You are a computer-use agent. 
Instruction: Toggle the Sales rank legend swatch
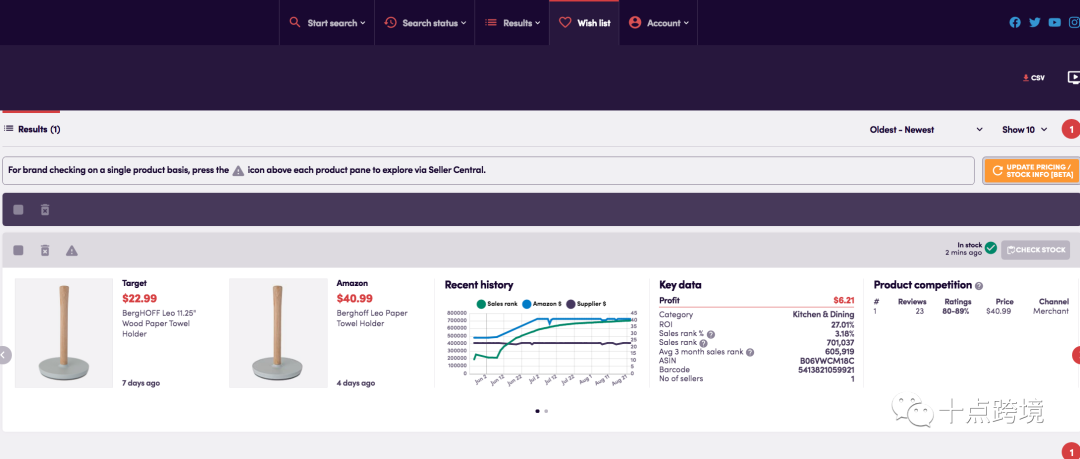click(x=481, y=303)
